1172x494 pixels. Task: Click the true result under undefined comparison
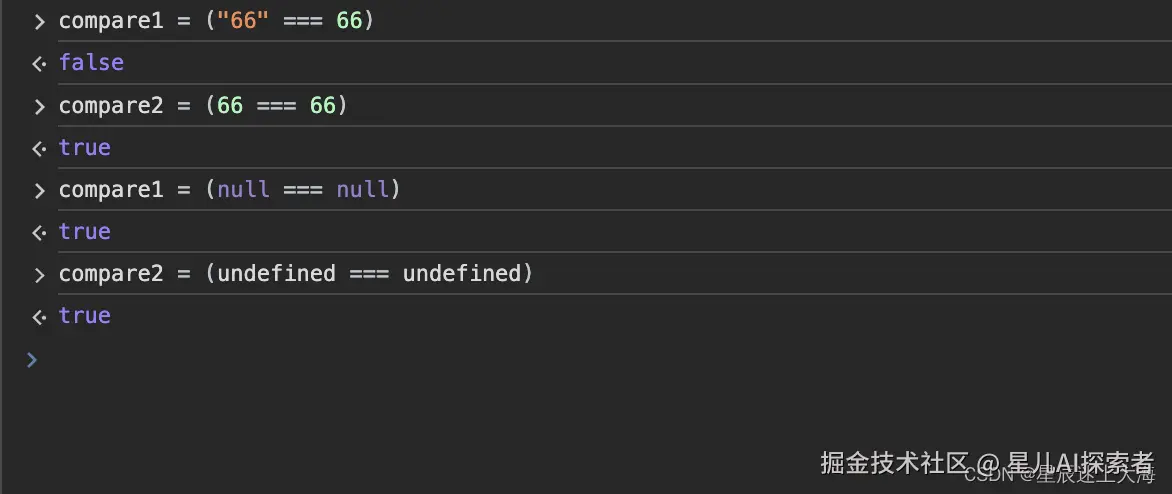(x=84, y=315)
